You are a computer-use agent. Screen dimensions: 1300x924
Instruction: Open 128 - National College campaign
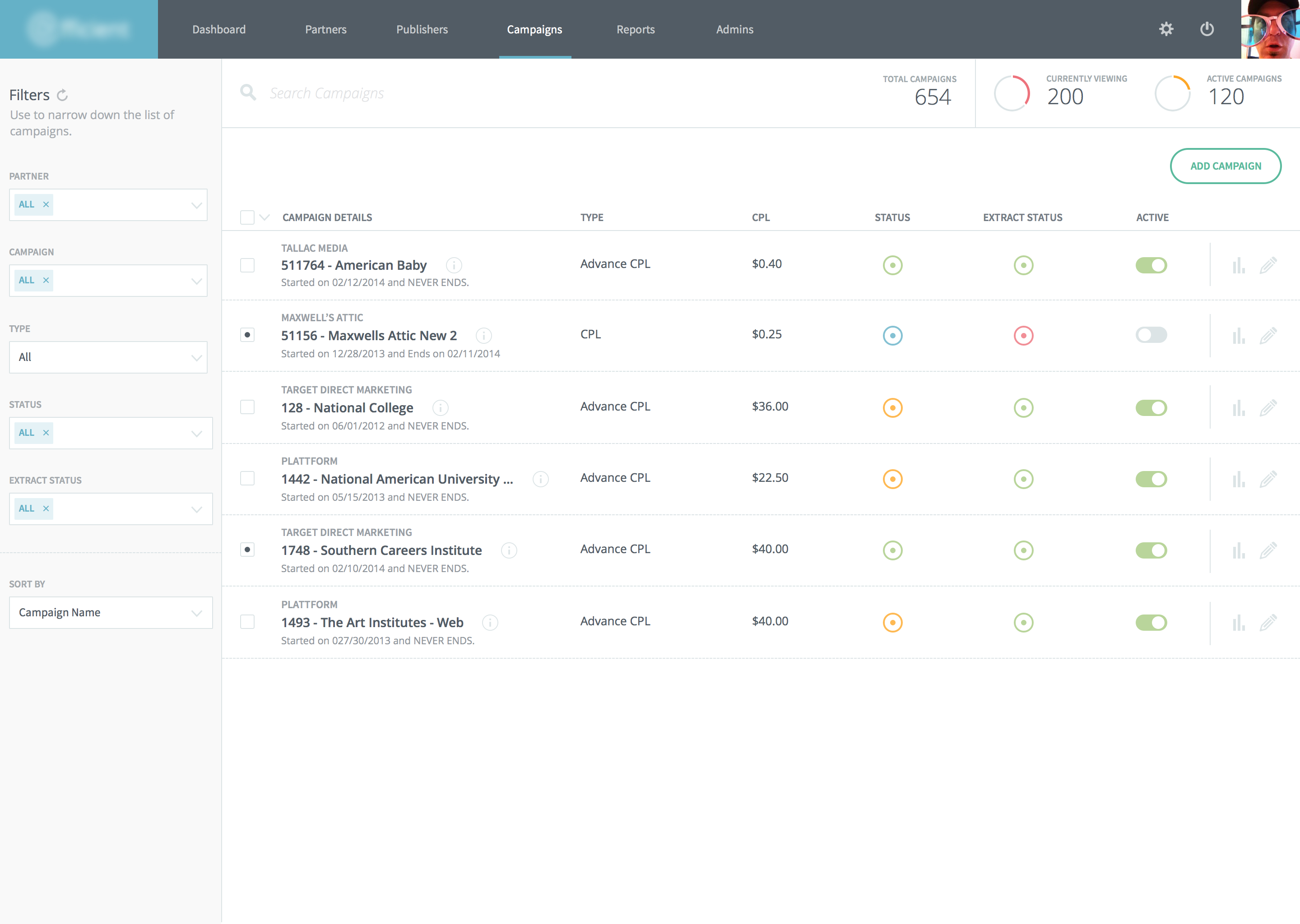[x=347, y=408]
